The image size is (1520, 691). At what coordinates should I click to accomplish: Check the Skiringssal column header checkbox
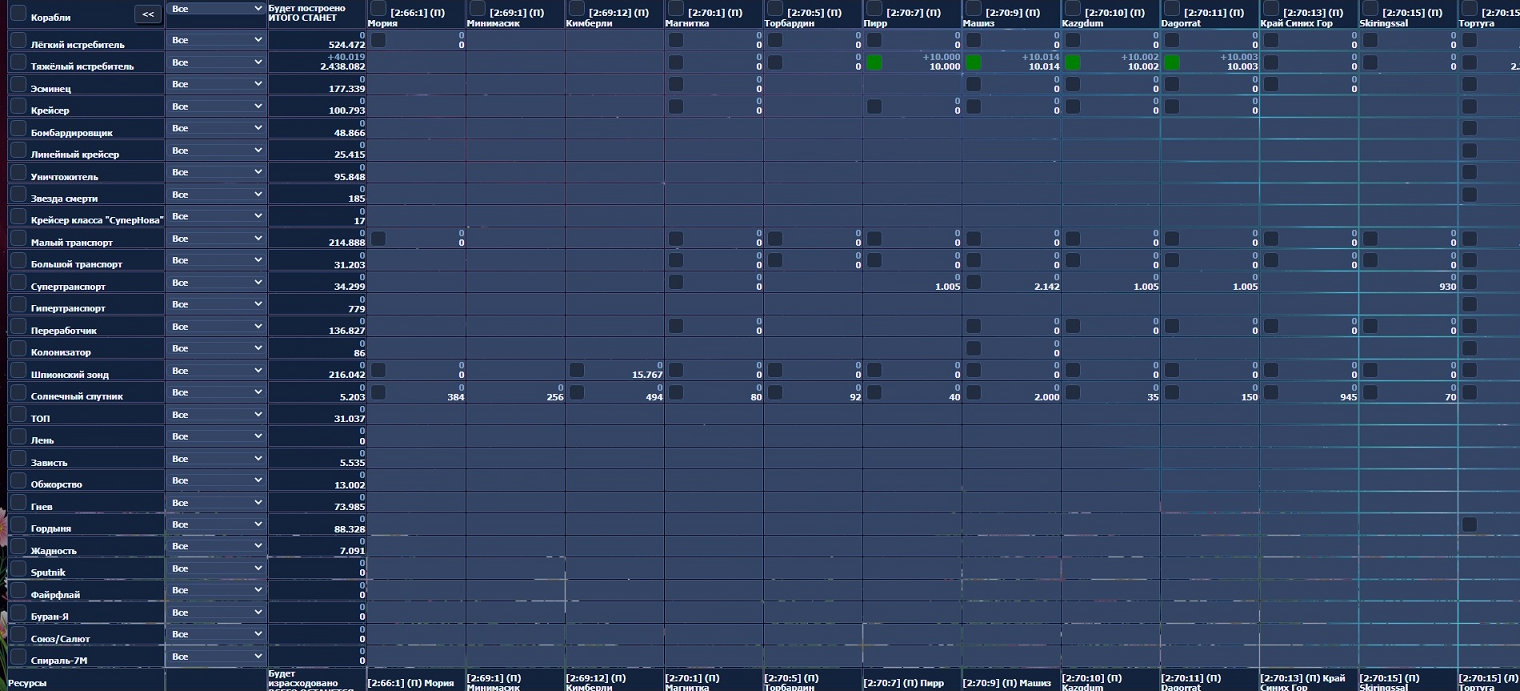coord(1370,9)
